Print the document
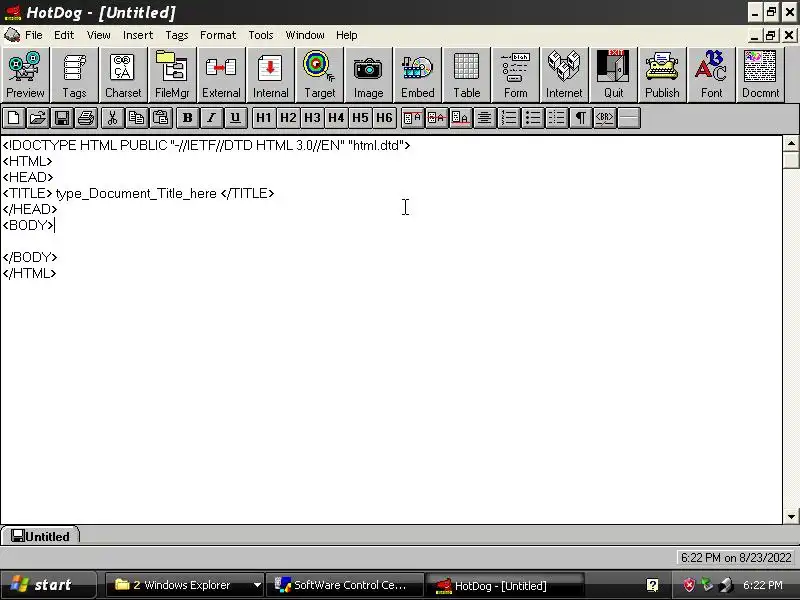Viewport: 800px width, 600px height. [x=86, y=118]
